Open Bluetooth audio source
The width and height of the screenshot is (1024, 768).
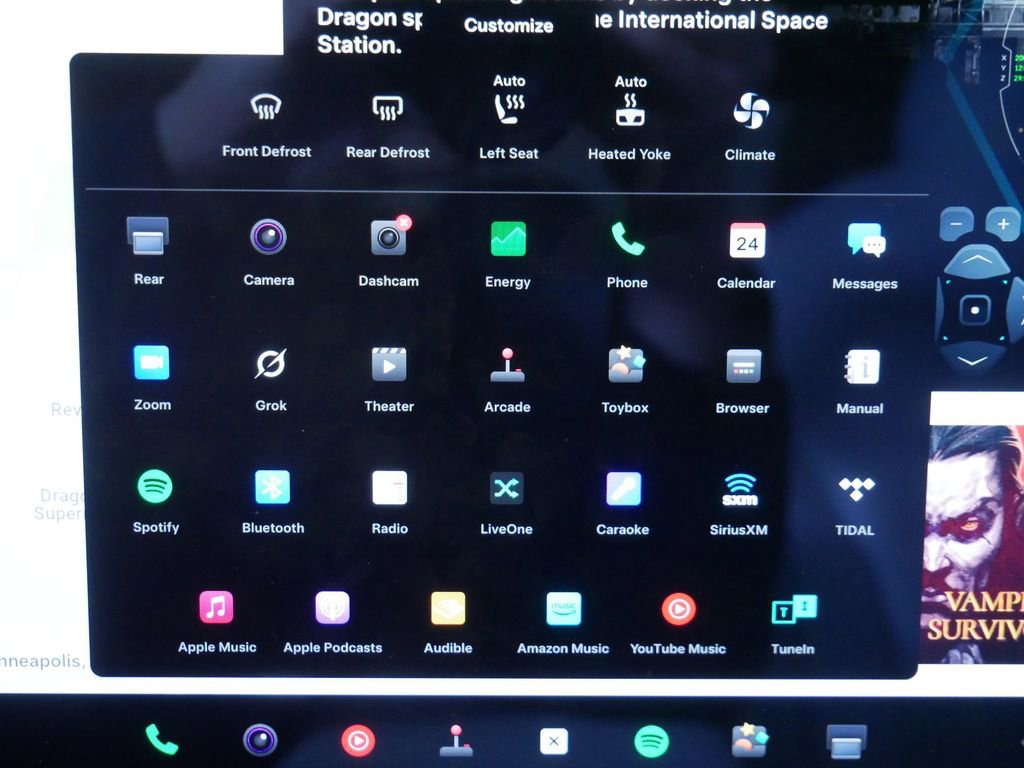tap(273, 502)
